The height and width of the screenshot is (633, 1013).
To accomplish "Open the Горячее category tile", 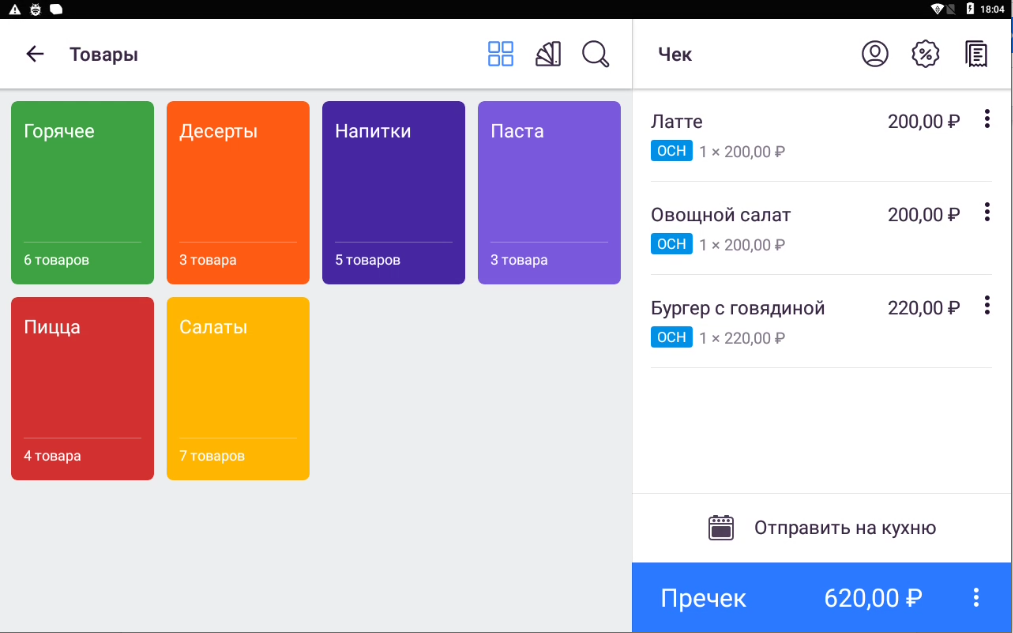I will [83, 192].
